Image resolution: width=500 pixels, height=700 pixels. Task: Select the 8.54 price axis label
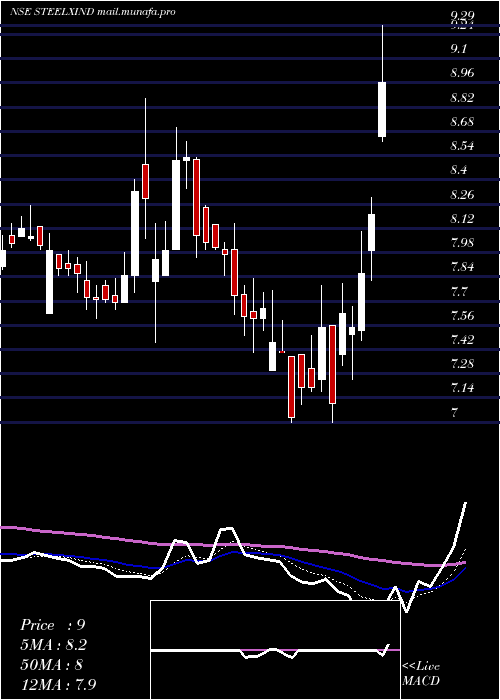[462, 146]
